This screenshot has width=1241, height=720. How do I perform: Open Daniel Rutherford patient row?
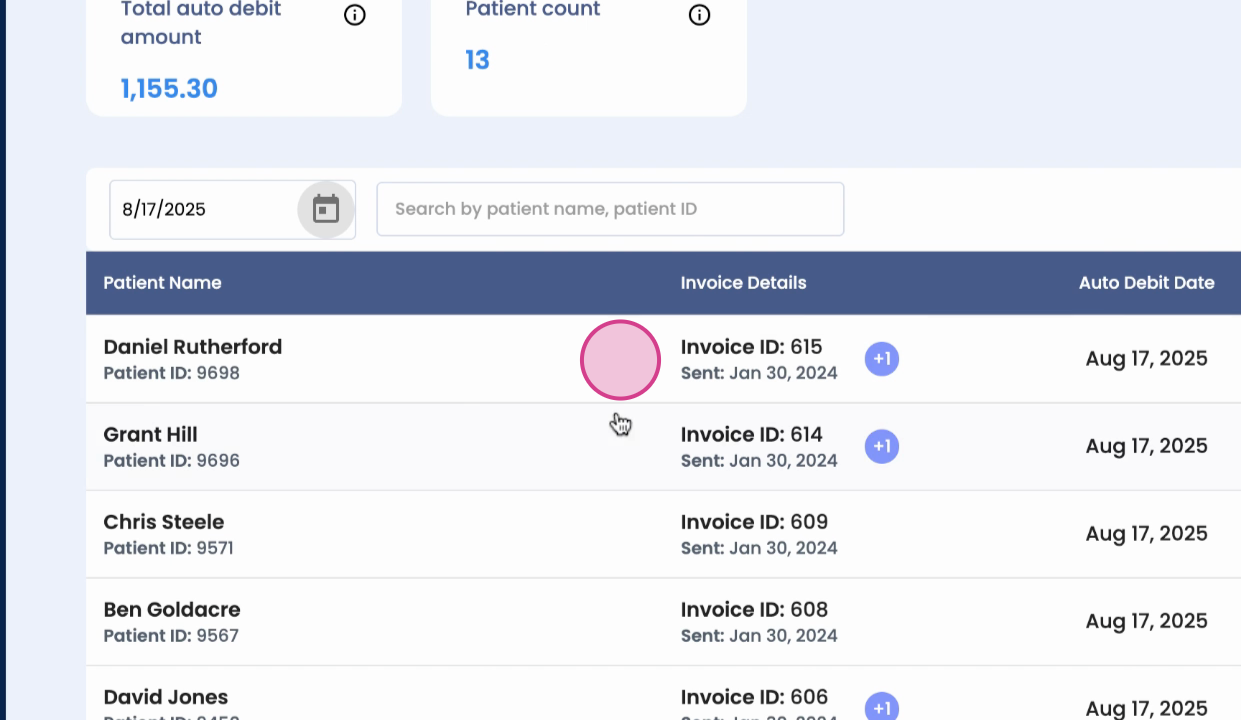click(663, 359)
